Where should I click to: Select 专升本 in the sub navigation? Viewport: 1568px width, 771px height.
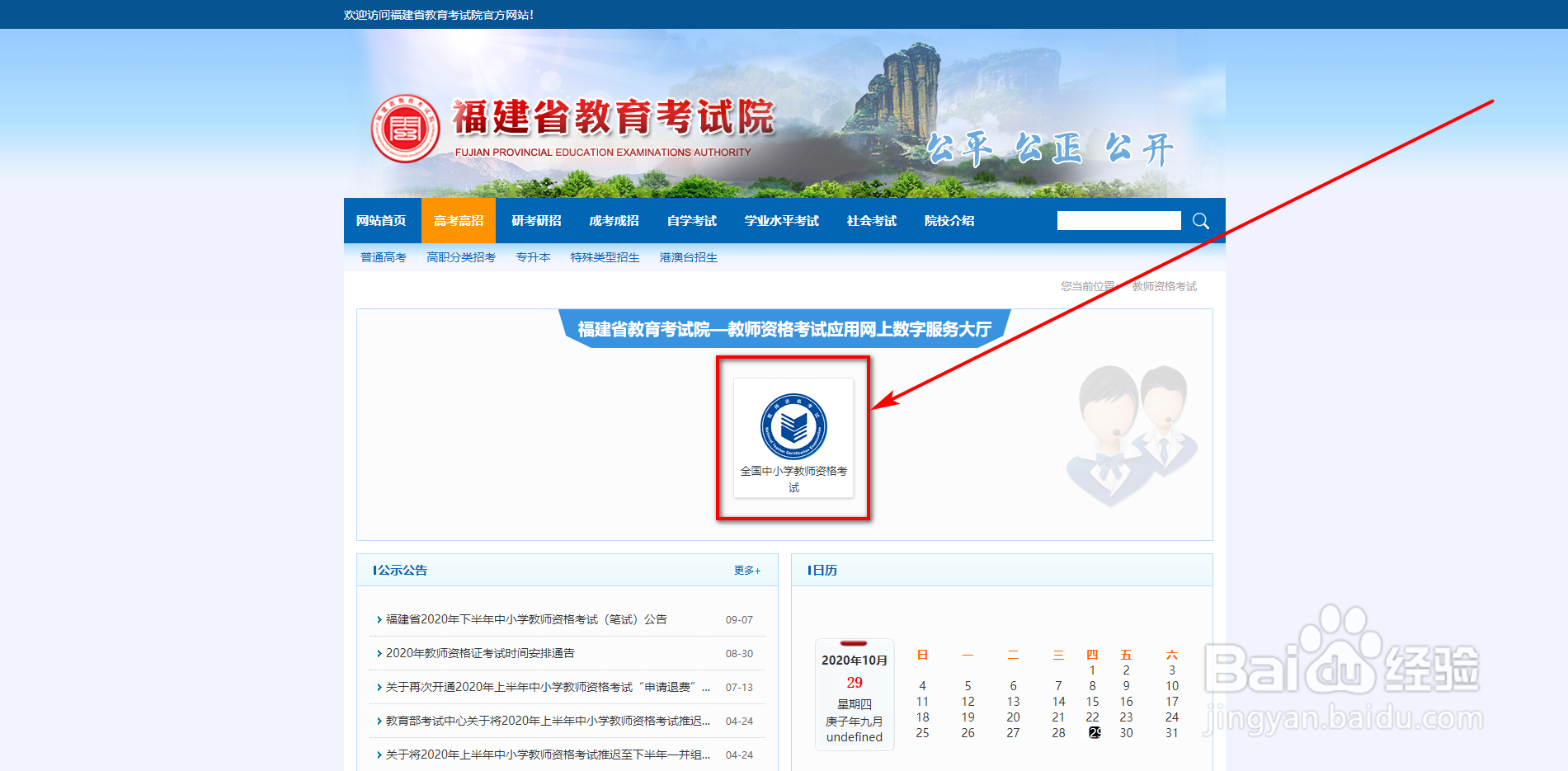(533, 256)
